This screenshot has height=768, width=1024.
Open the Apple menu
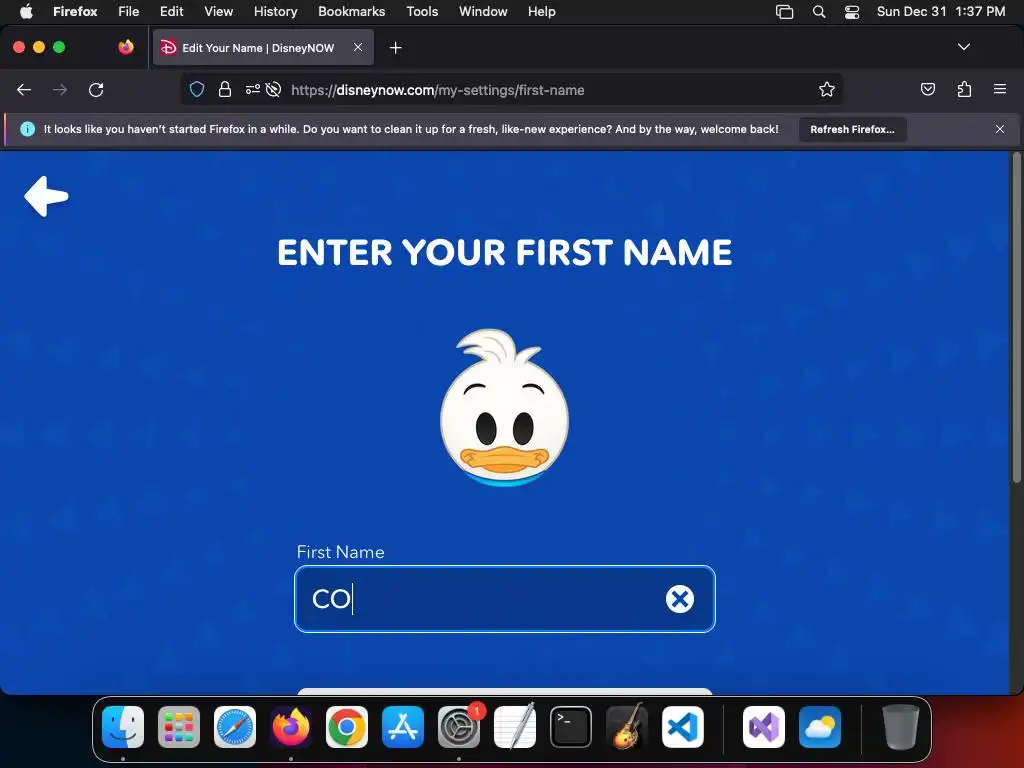pyautogui.click(x=26, y=11)
